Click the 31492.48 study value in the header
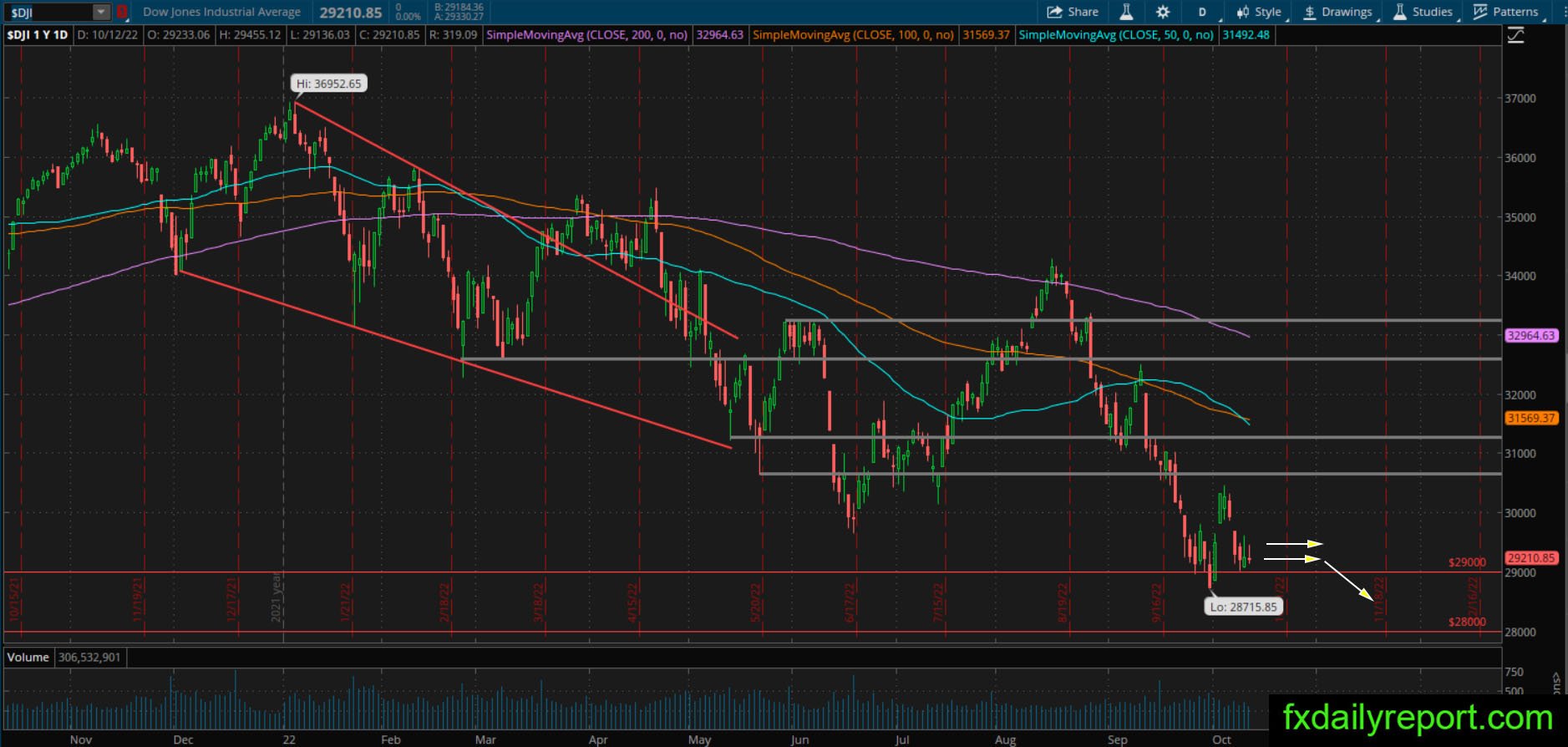The height and width of the screenshot is (747, 1568). [x=1246, y=35]
